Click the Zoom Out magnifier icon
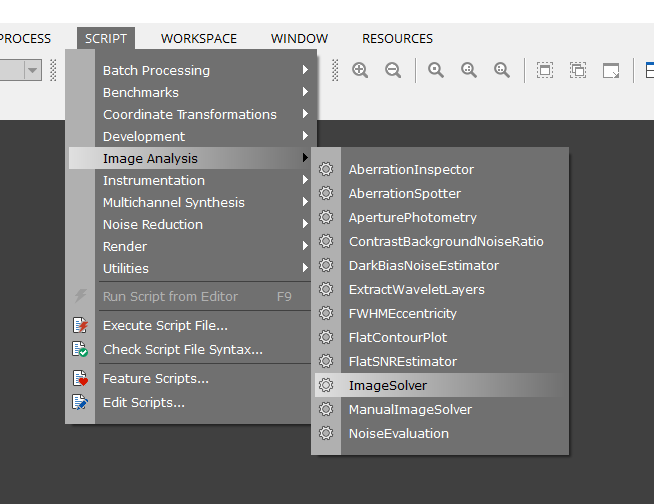 (393, 70)
